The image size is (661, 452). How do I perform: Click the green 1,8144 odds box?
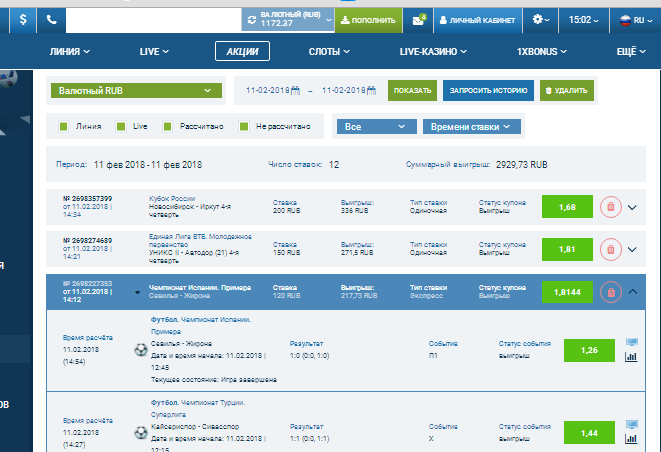pyautogui.click(x=566, y=292)
